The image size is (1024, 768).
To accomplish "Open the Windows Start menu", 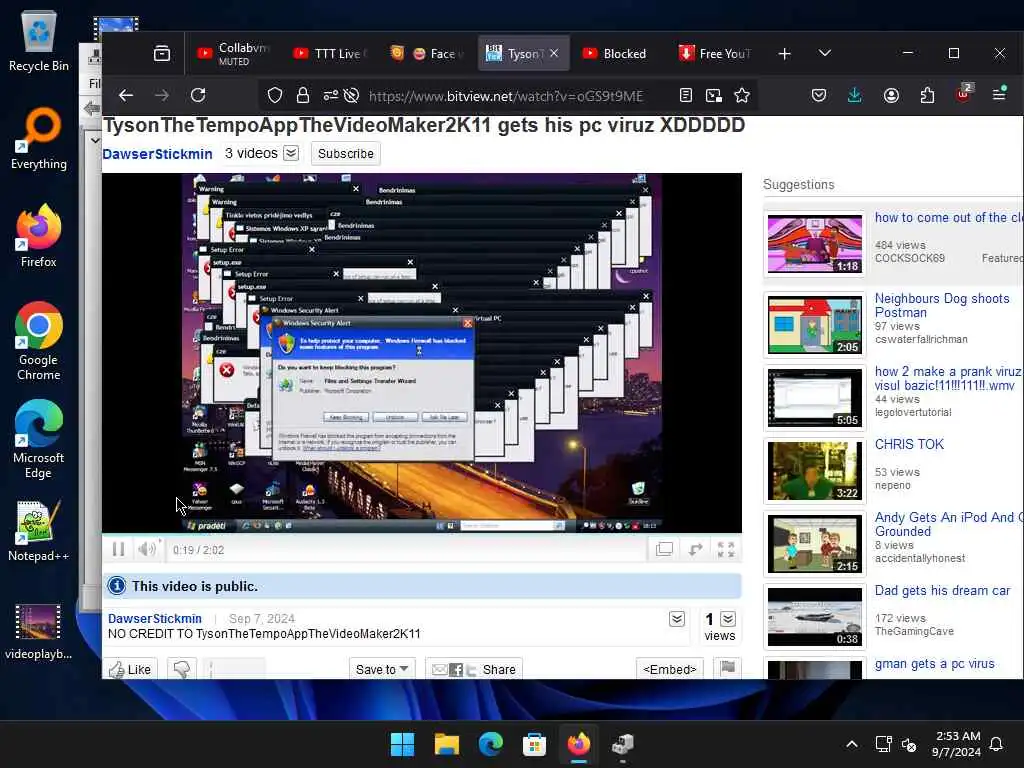I will [402, 744].
